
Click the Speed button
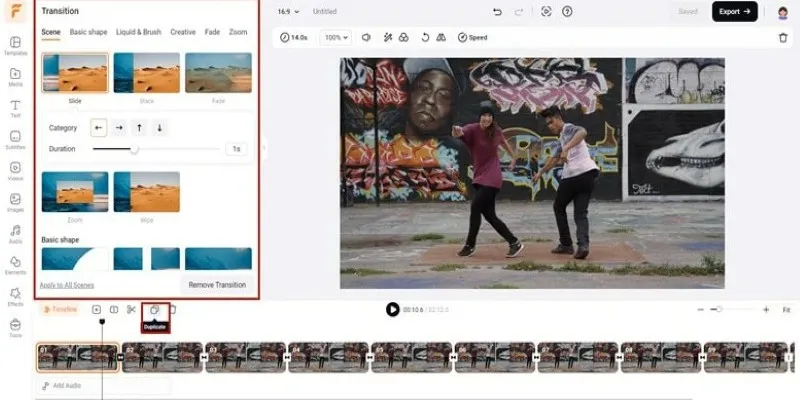(472, 37)
